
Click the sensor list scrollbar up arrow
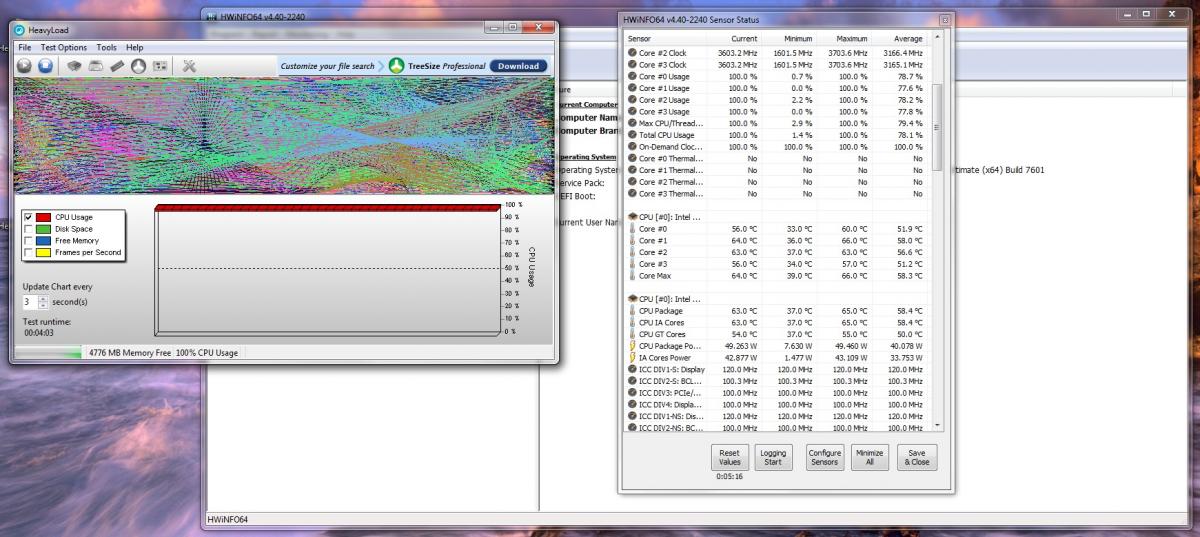937,38
